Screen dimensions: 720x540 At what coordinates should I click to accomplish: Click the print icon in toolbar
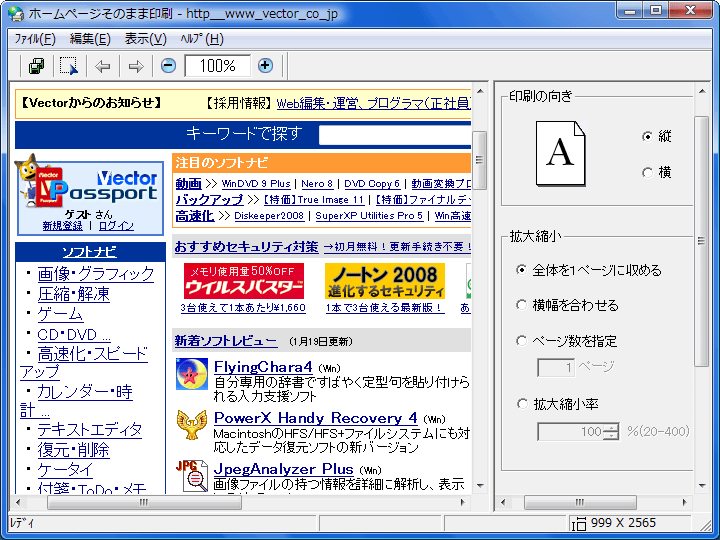click(x=36, y=66)
